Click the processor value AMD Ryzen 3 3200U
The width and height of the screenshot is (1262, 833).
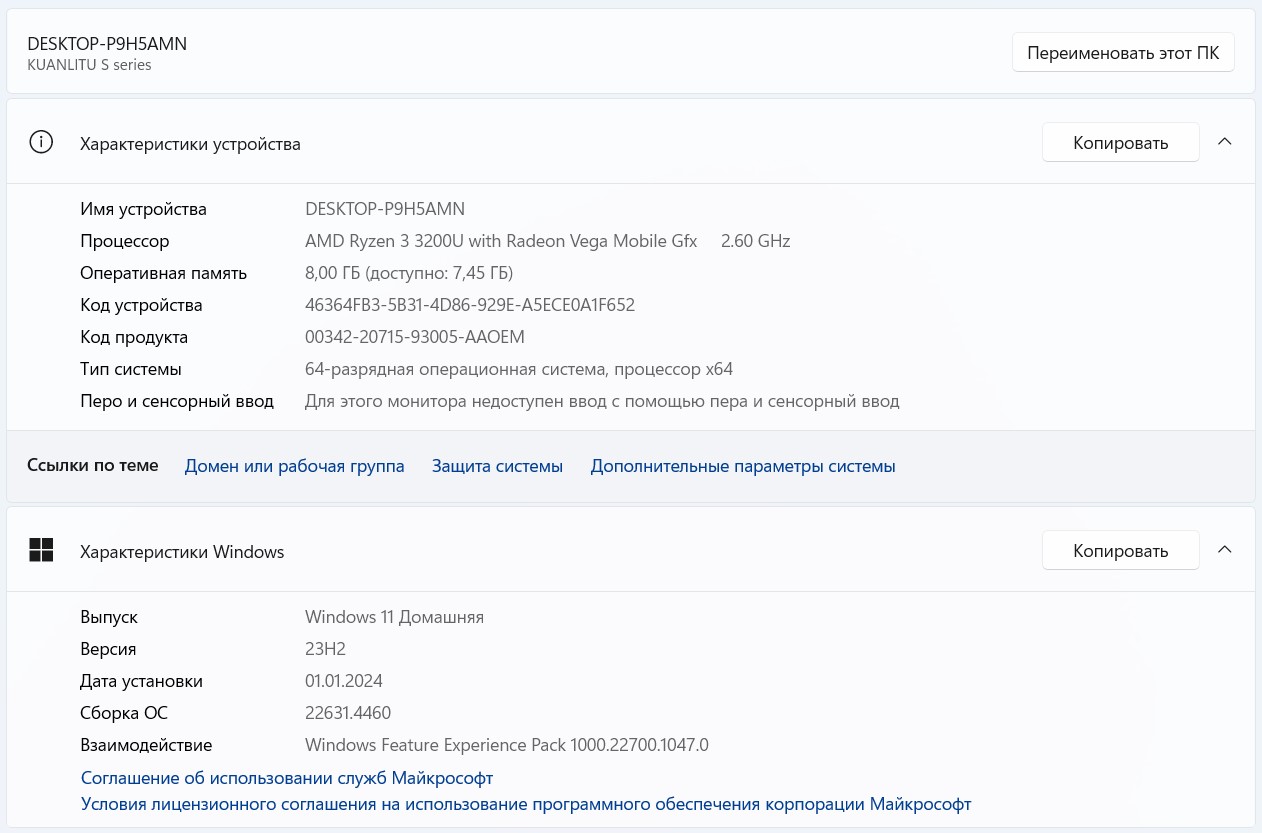(x=501, y=241)
